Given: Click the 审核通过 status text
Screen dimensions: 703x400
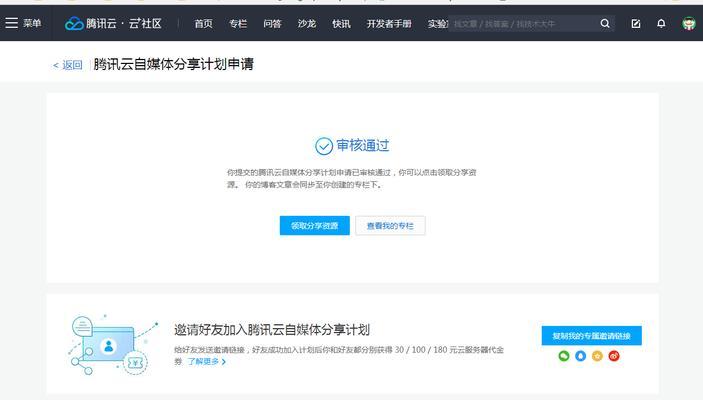Looking at the screenshot, I should [363, 145].
